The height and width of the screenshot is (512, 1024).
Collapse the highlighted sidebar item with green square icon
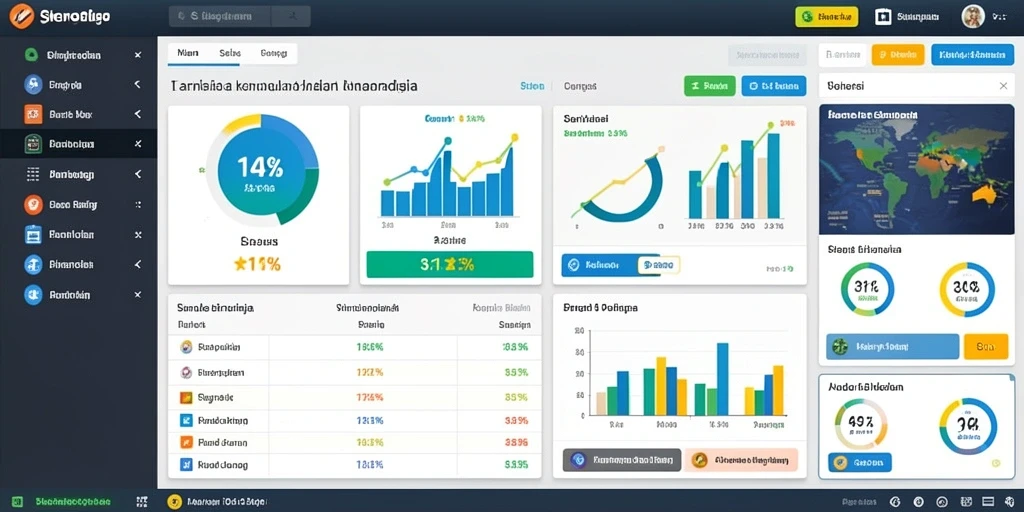[138, 144]
